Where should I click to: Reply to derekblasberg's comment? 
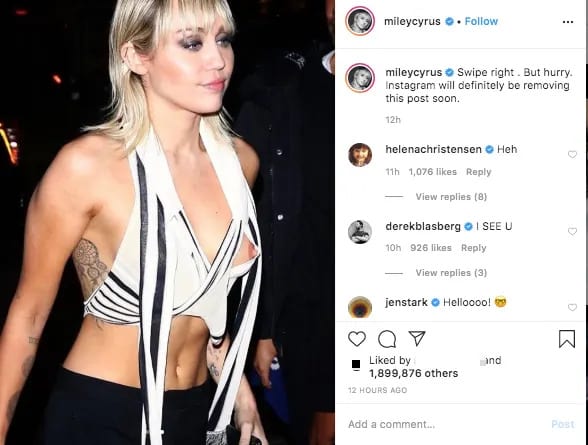click(x=474, y=248)
